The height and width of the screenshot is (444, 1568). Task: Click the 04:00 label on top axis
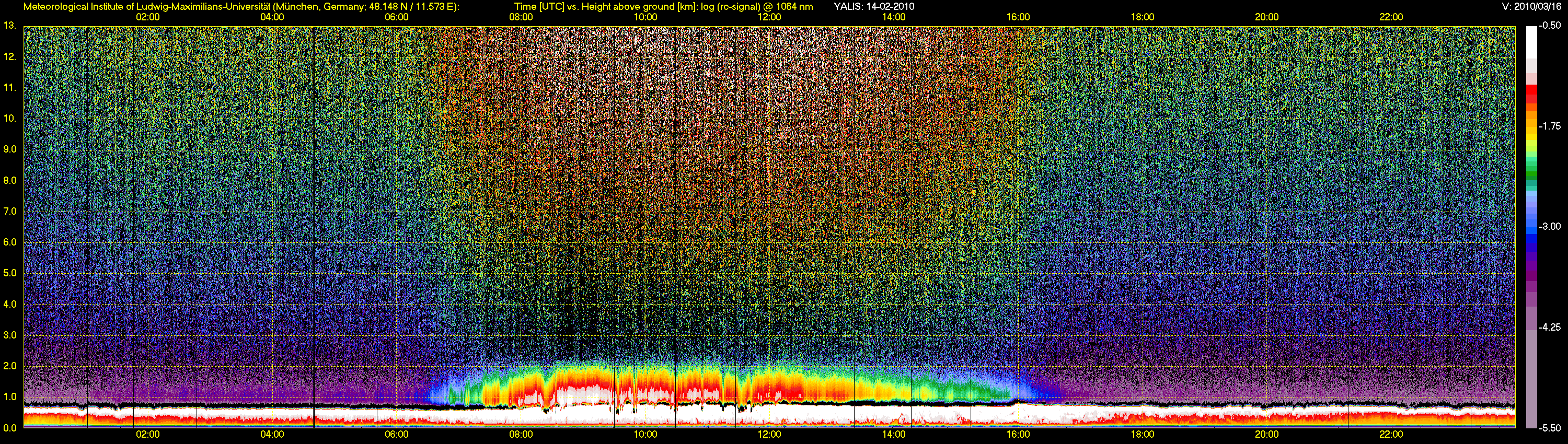pyautogui.click(x=272, y=17)
